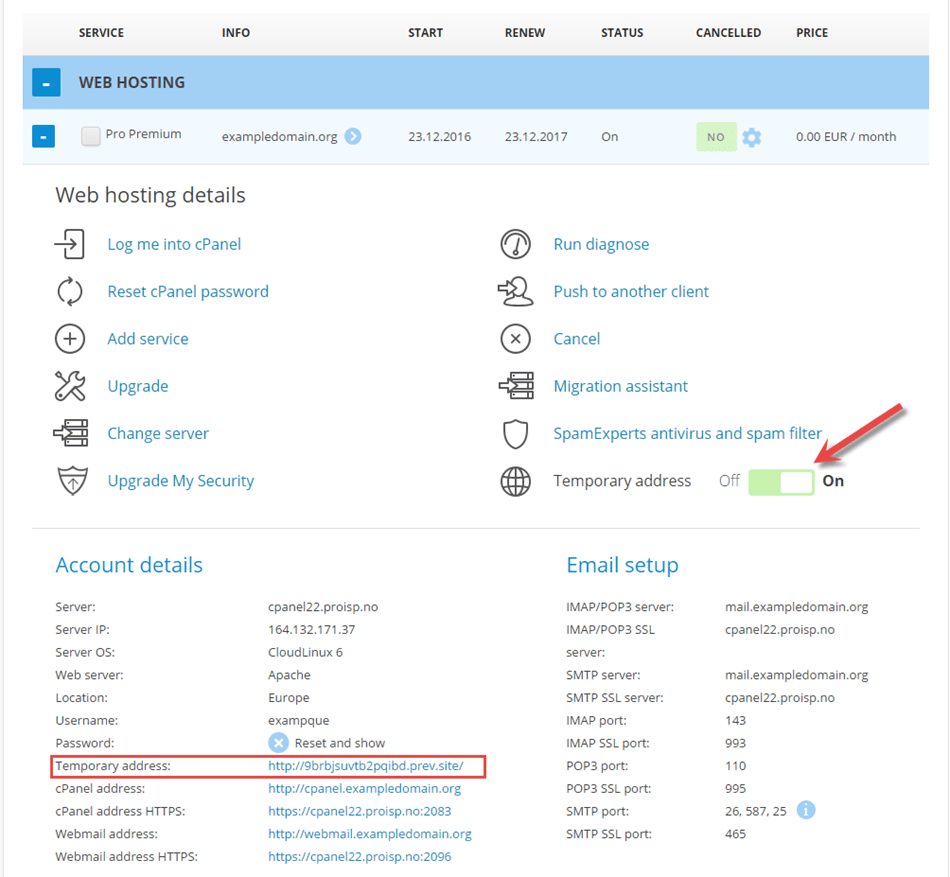Click the SpamExperts shield icon
The height and width of the screenshot is (877, 950).
[x=516, y=434]
